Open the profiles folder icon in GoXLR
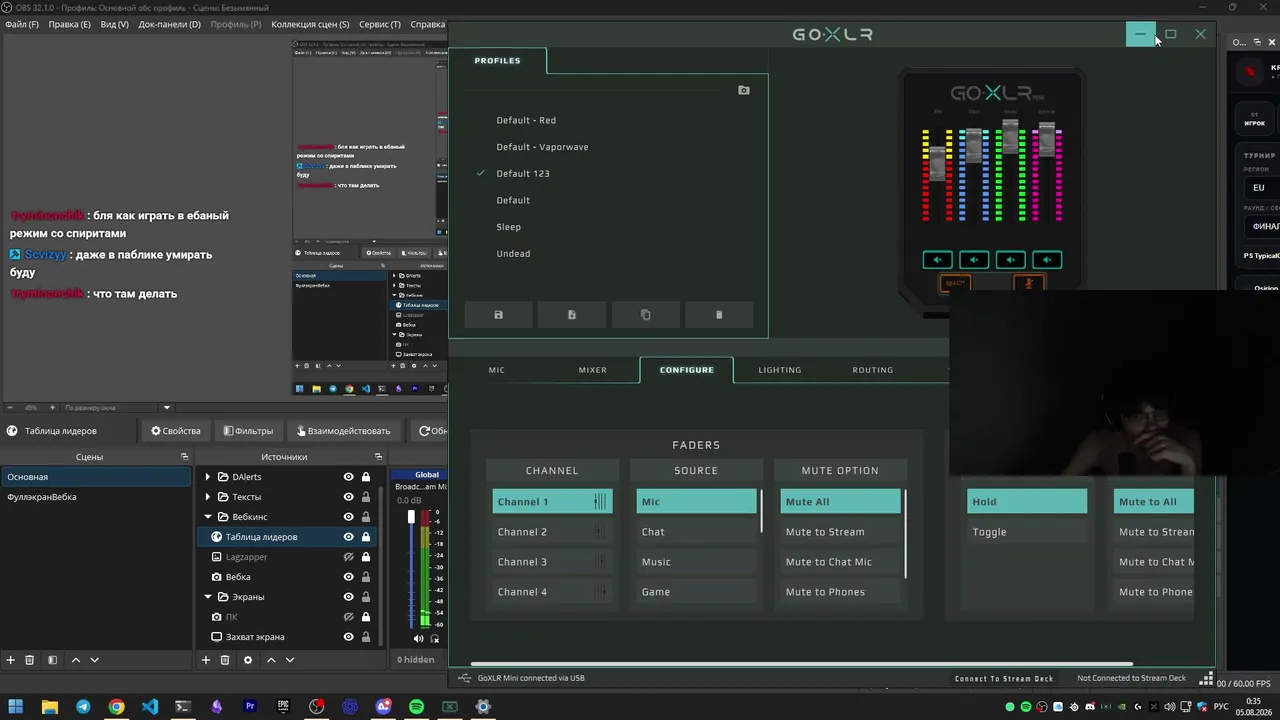 point(744,90)
